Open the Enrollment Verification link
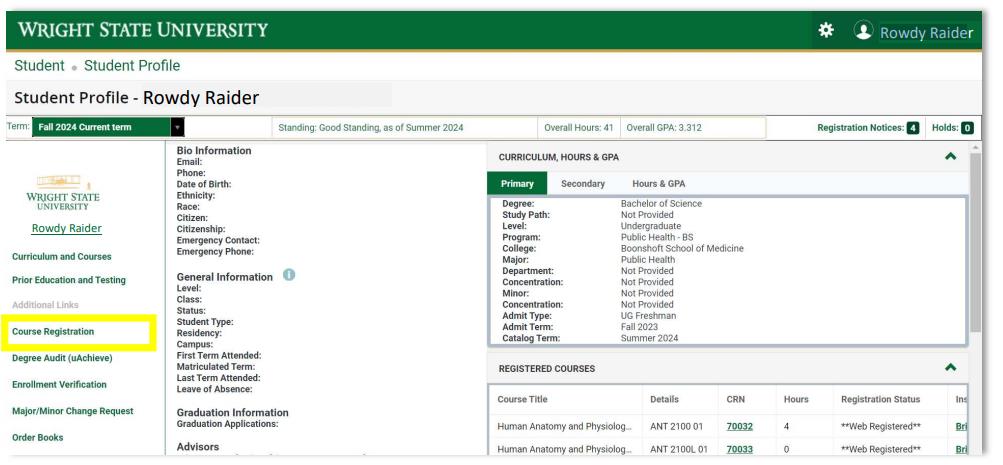This screenshot has width=1003, height=465. (59, 384)
